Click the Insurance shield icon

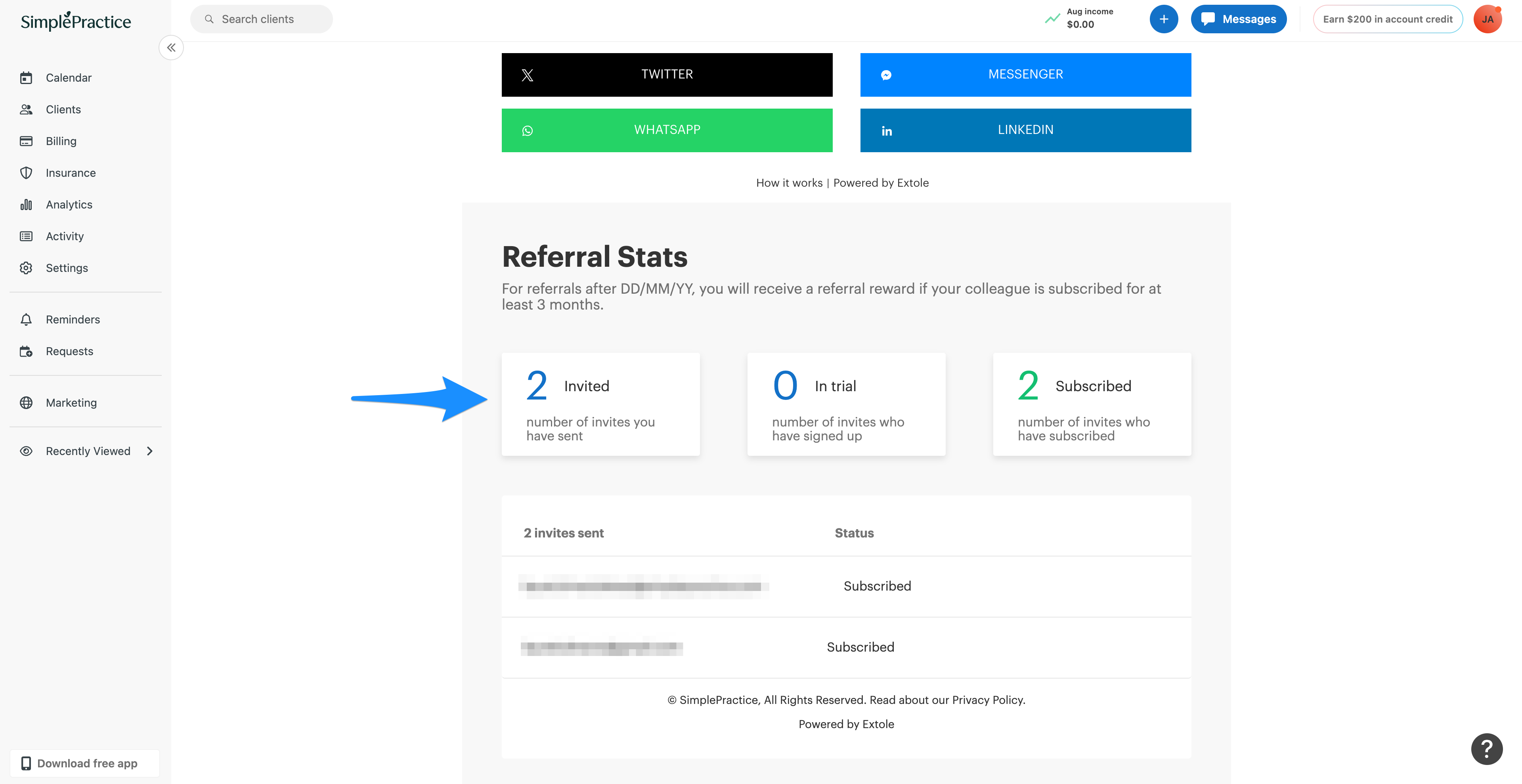coord(26,172)
